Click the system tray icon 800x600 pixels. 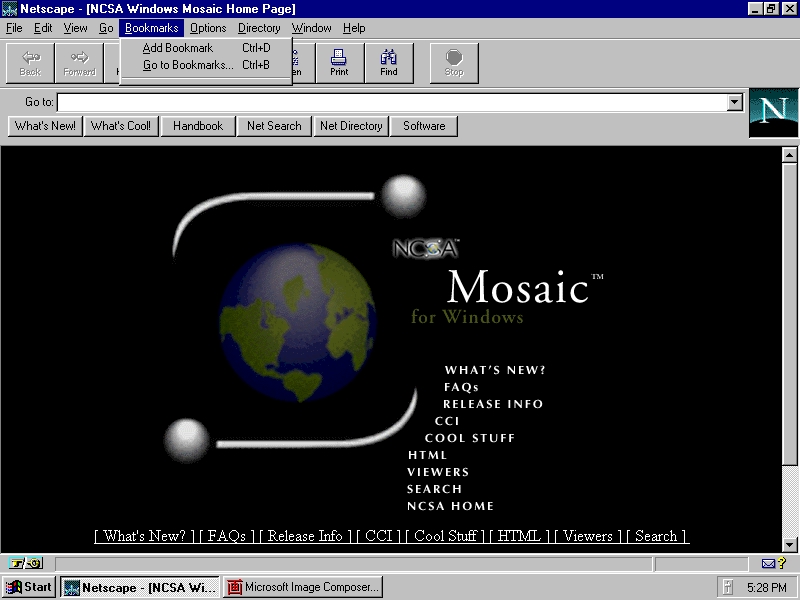[728, 587]
